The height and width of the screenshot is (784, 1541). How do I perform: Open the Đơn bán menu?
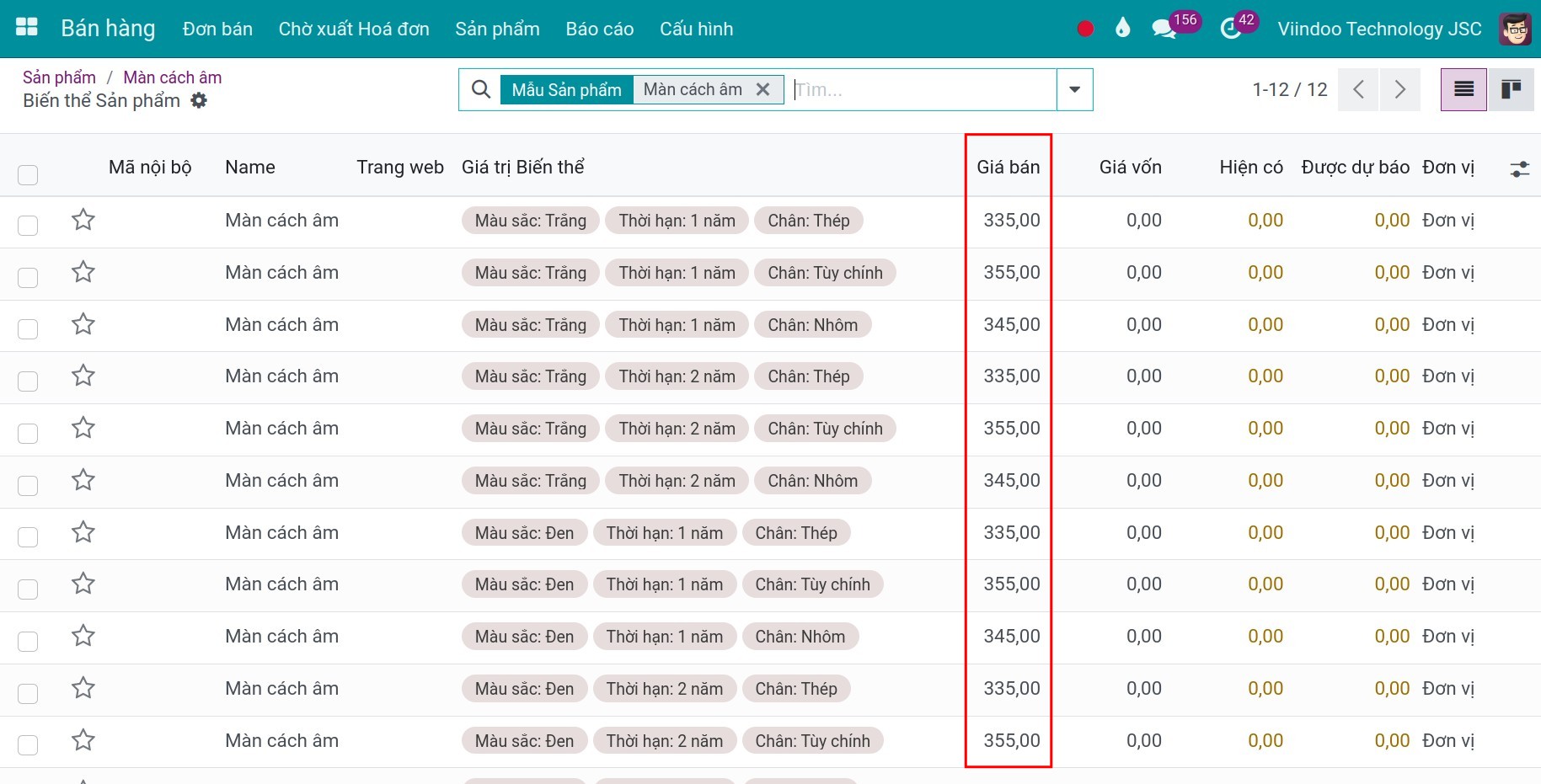click(x=217, y=29)
